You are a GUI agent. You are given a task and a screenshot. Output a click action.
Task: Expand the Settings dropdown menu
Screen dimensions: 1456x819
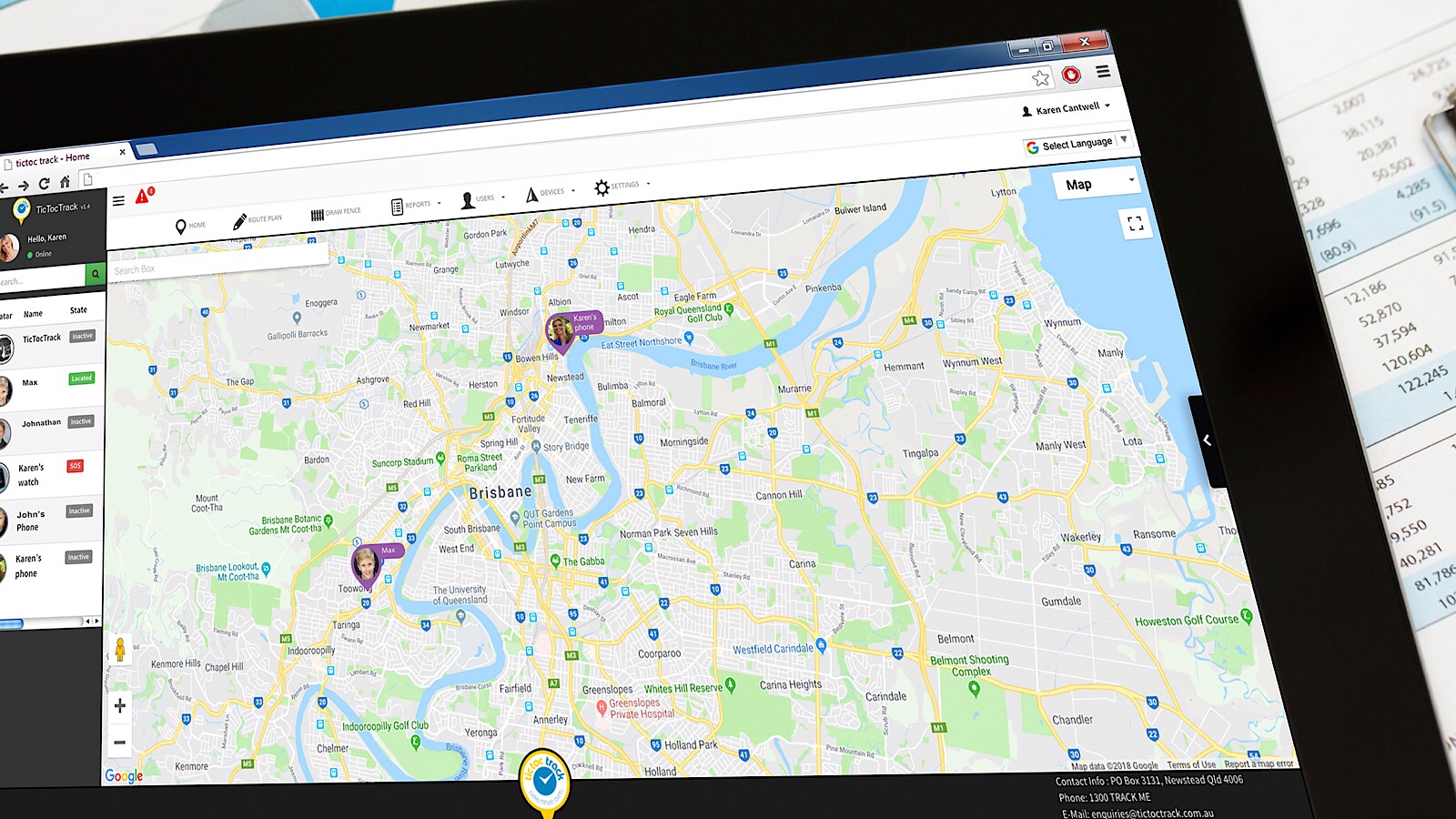click(x=622, y=186)
